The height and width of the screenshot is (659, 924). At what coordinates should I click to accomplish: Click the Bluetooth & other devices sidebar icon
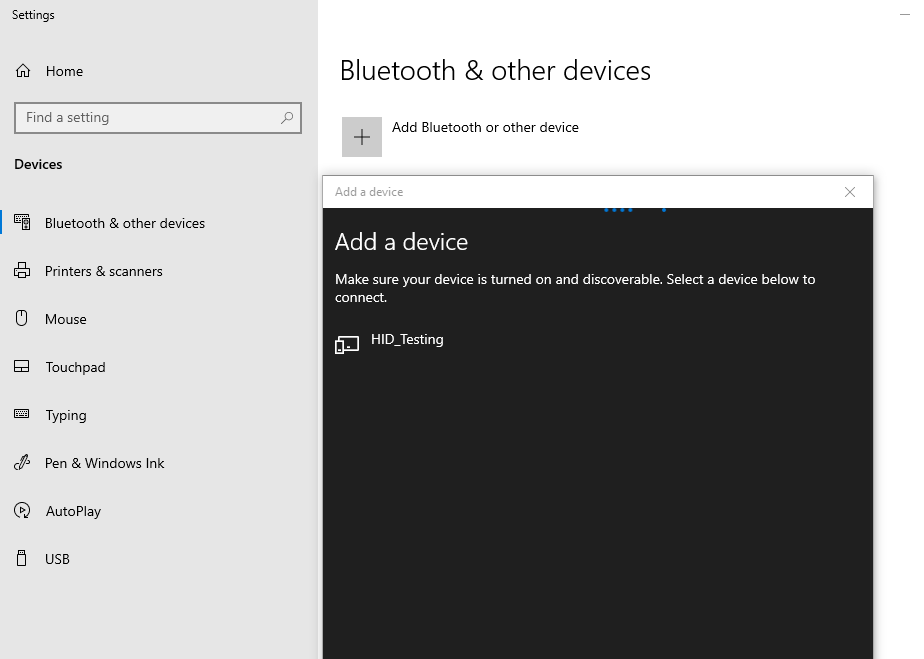point(22,222)
